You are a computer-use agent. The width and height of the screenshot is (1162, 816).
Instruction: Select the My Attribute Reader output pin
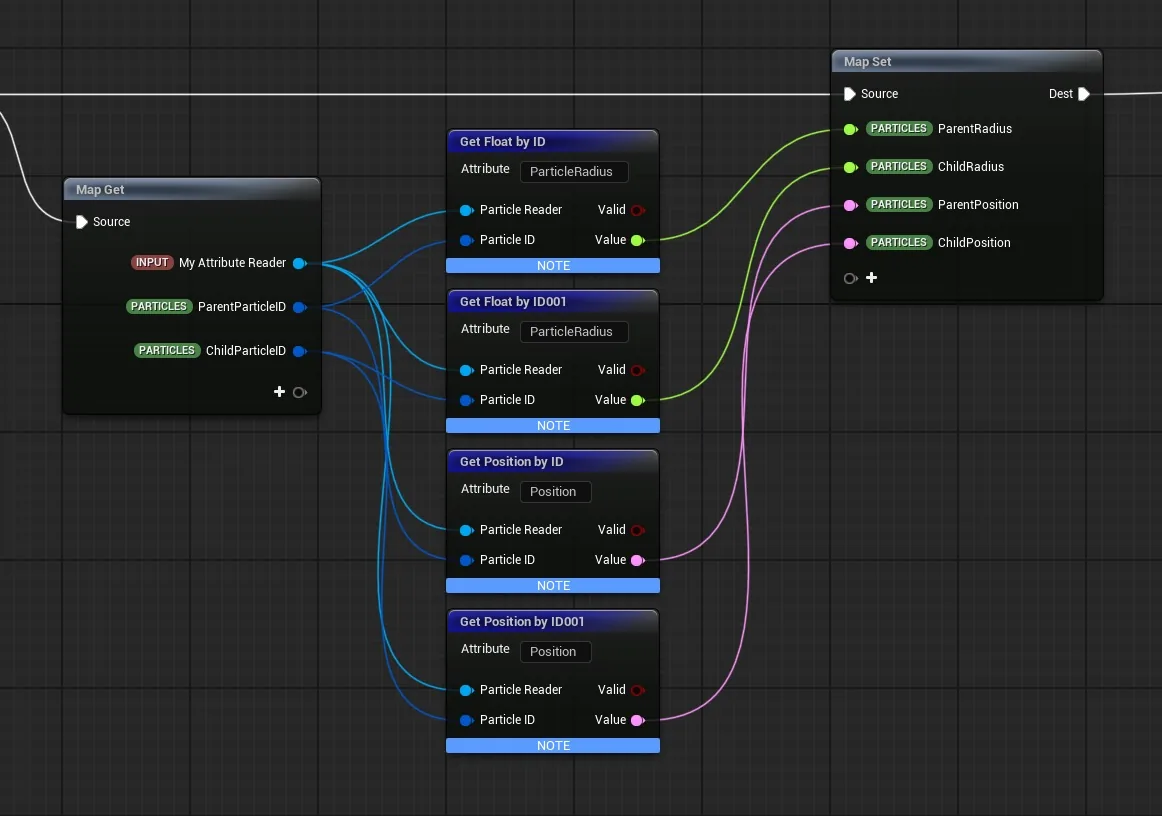pyautogui.click(x=299, y=263)
